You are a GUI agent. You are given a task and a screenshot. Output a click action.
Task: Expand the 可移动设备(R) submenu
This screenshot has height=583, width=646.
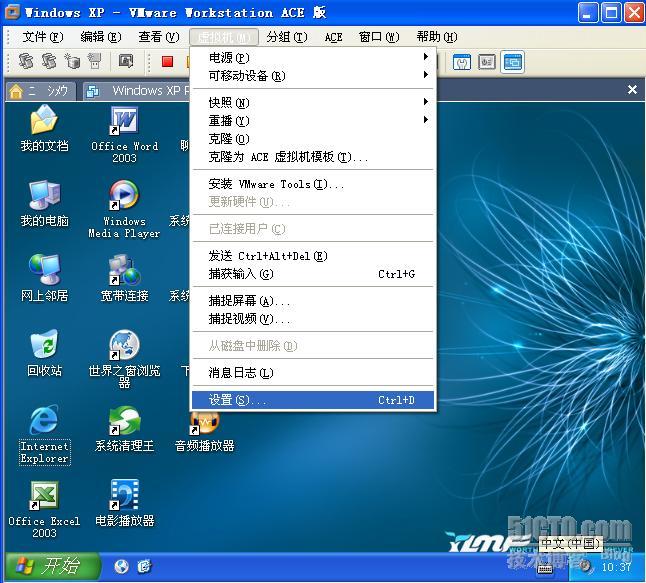313,76
